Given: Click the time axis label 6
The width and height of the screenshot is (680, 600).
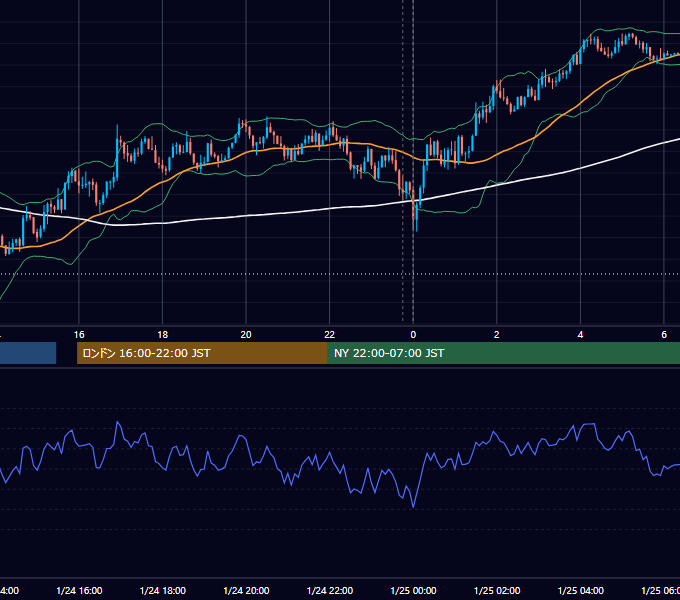Looking at the screenshot, I should click(664, 335).
